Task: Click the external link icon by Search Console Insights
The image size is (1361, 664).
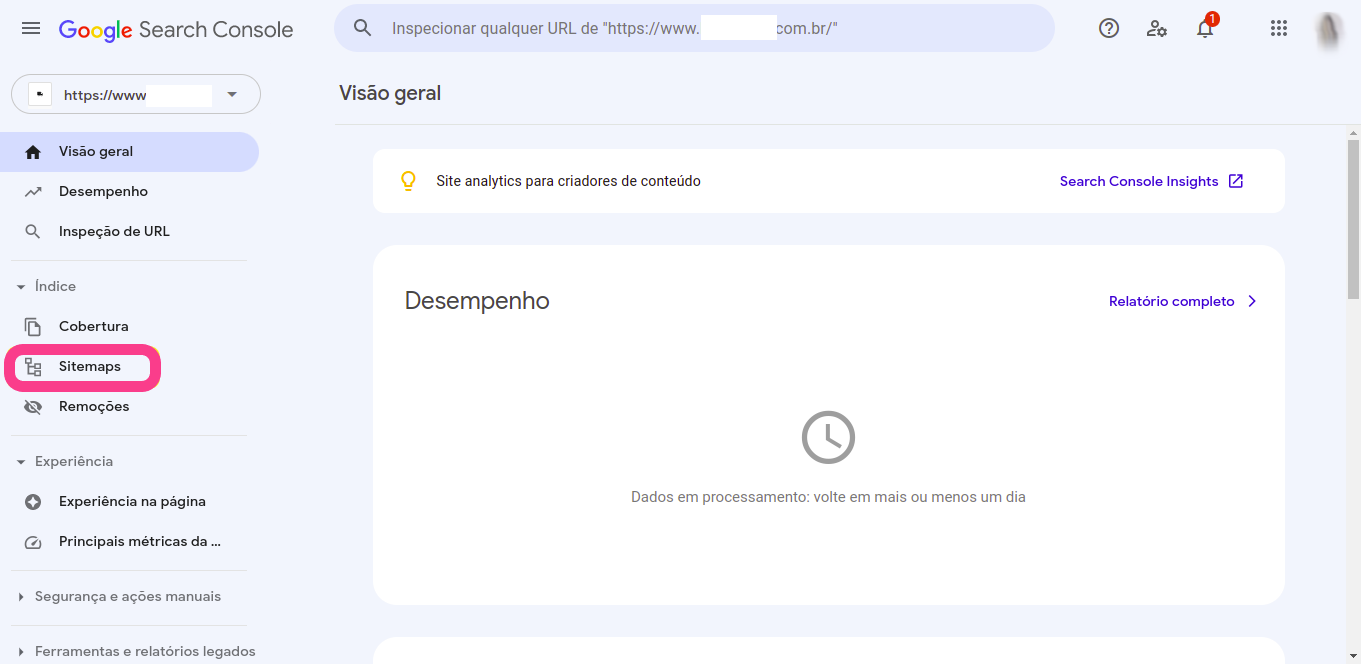Action: tap(1236, 181)
